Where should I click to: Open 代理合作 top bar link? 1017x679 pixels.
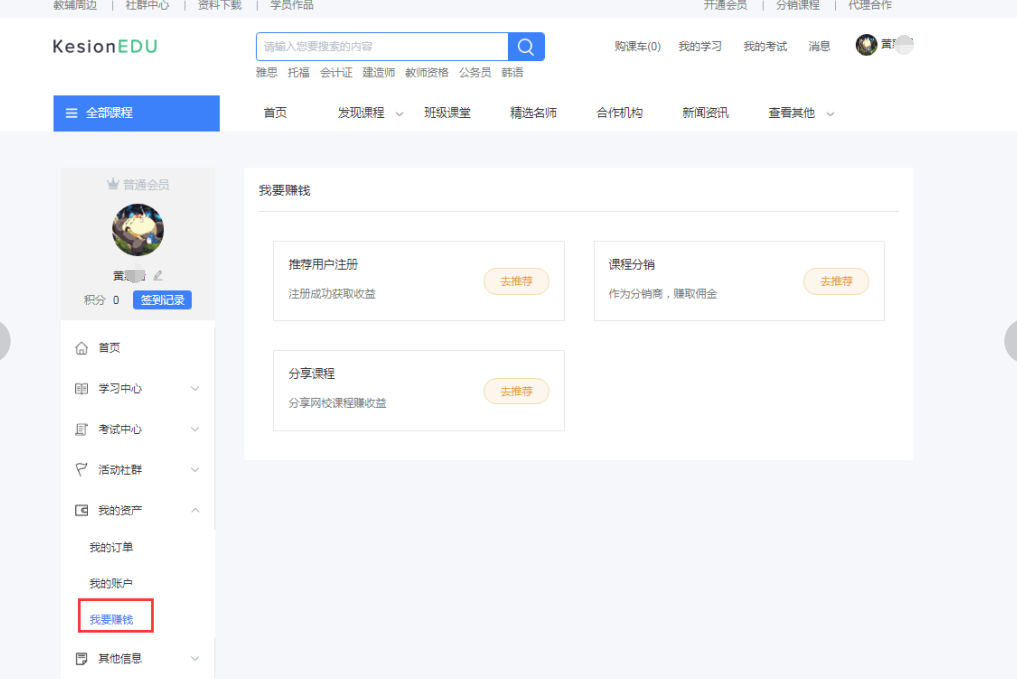coord(870,5)
